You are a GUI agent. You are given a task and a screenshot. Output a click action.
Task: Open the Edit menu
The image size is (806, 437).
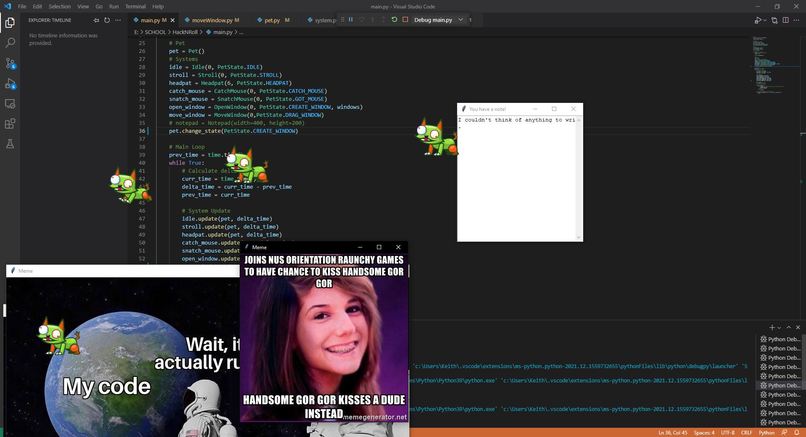[38, 6]
